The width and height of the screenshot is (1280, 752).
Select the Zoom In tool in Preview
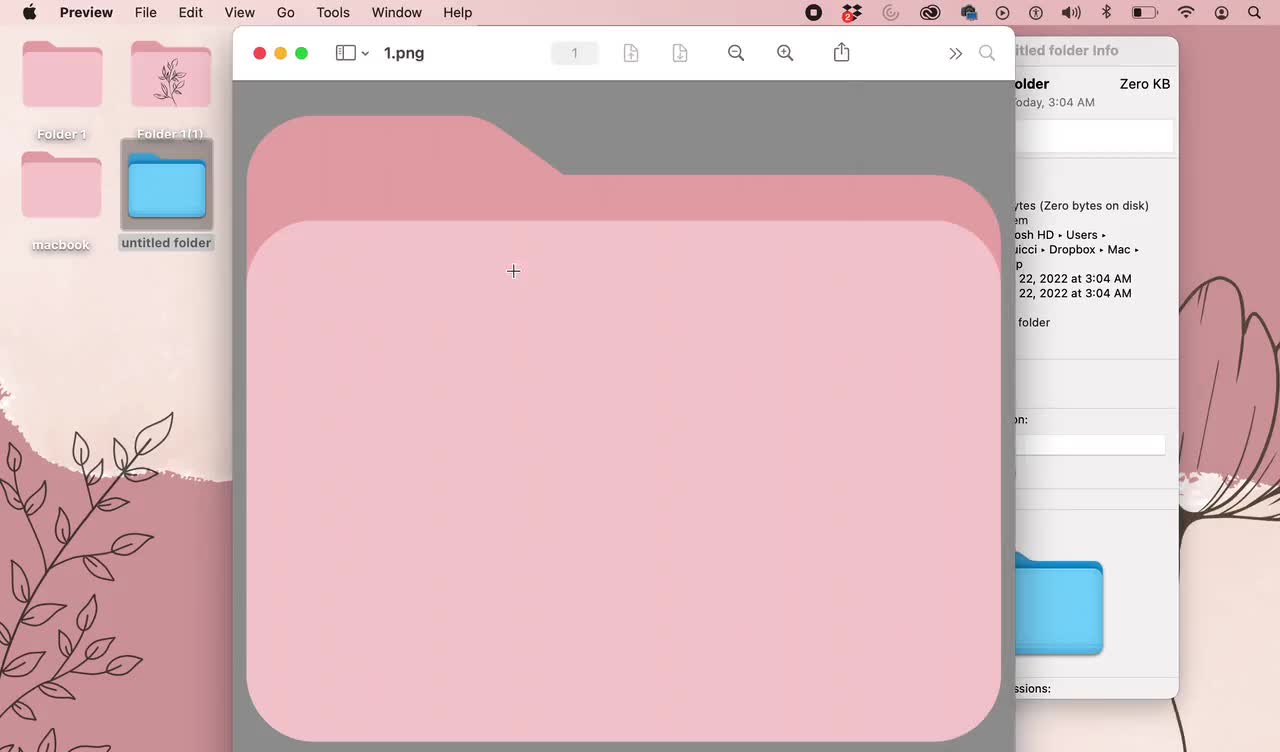785,52
